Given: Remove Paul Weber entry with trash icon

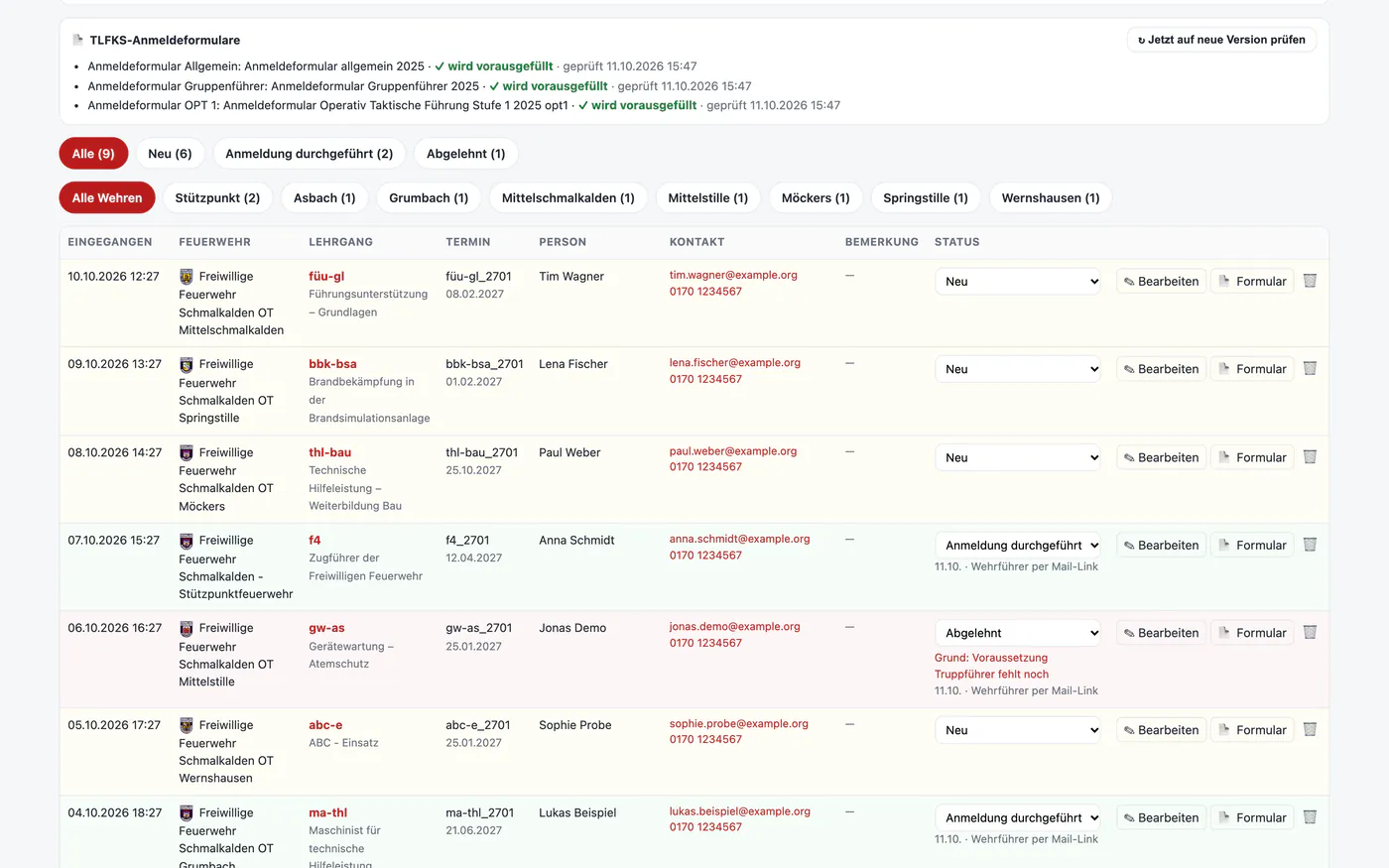Looking at the screenshot, I should point(1310,457).
